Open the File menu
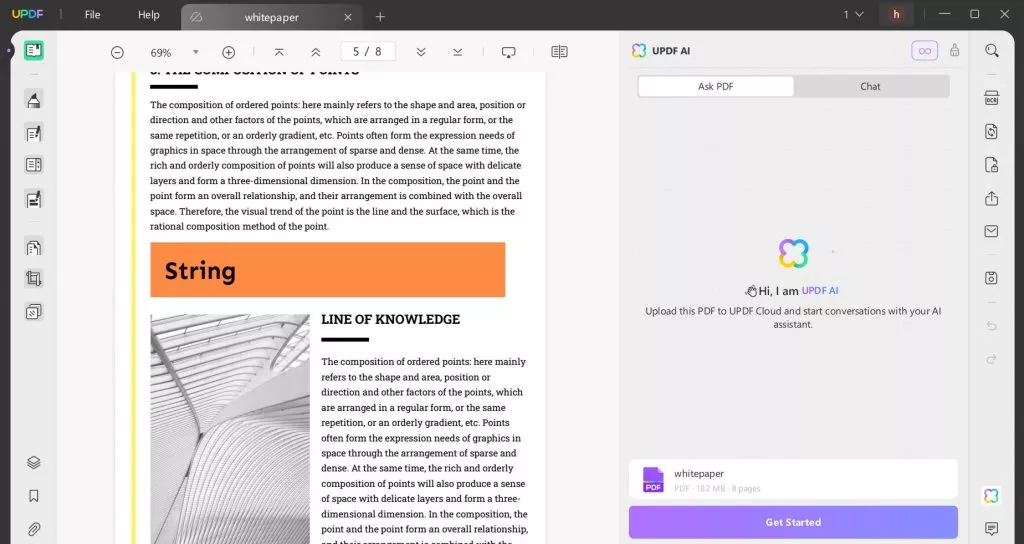 tap(93, 14)
